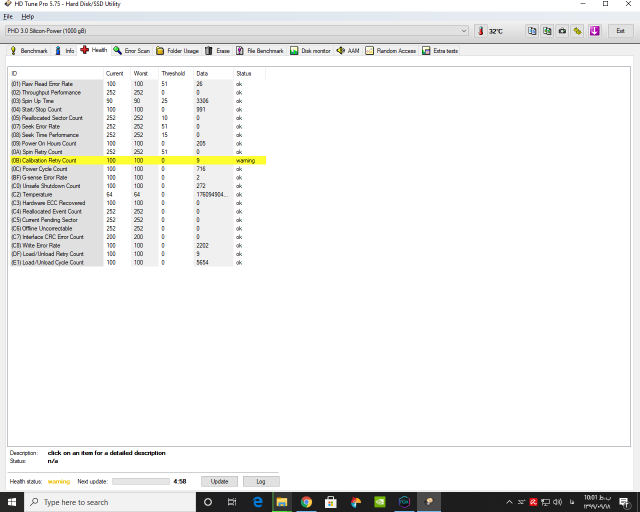Select the Throughput Performance row
This screenshot has height=512, width=640.
138,92
